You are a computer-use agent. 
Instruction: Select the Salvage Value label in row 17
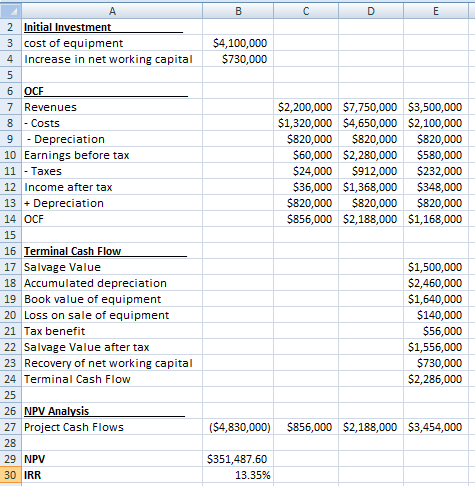[62, 267]
